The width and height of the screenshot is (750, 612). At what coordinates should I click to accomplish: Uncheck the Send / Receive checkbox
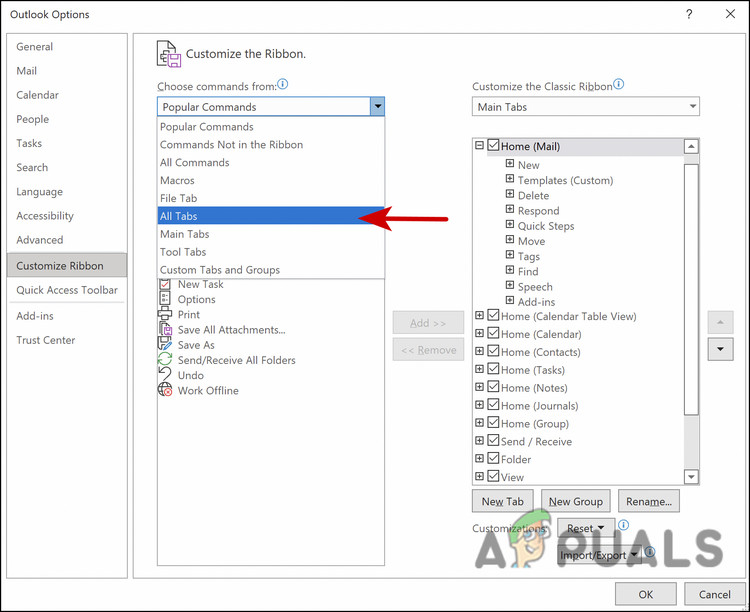pyautogui.click(x=493, y=440)
